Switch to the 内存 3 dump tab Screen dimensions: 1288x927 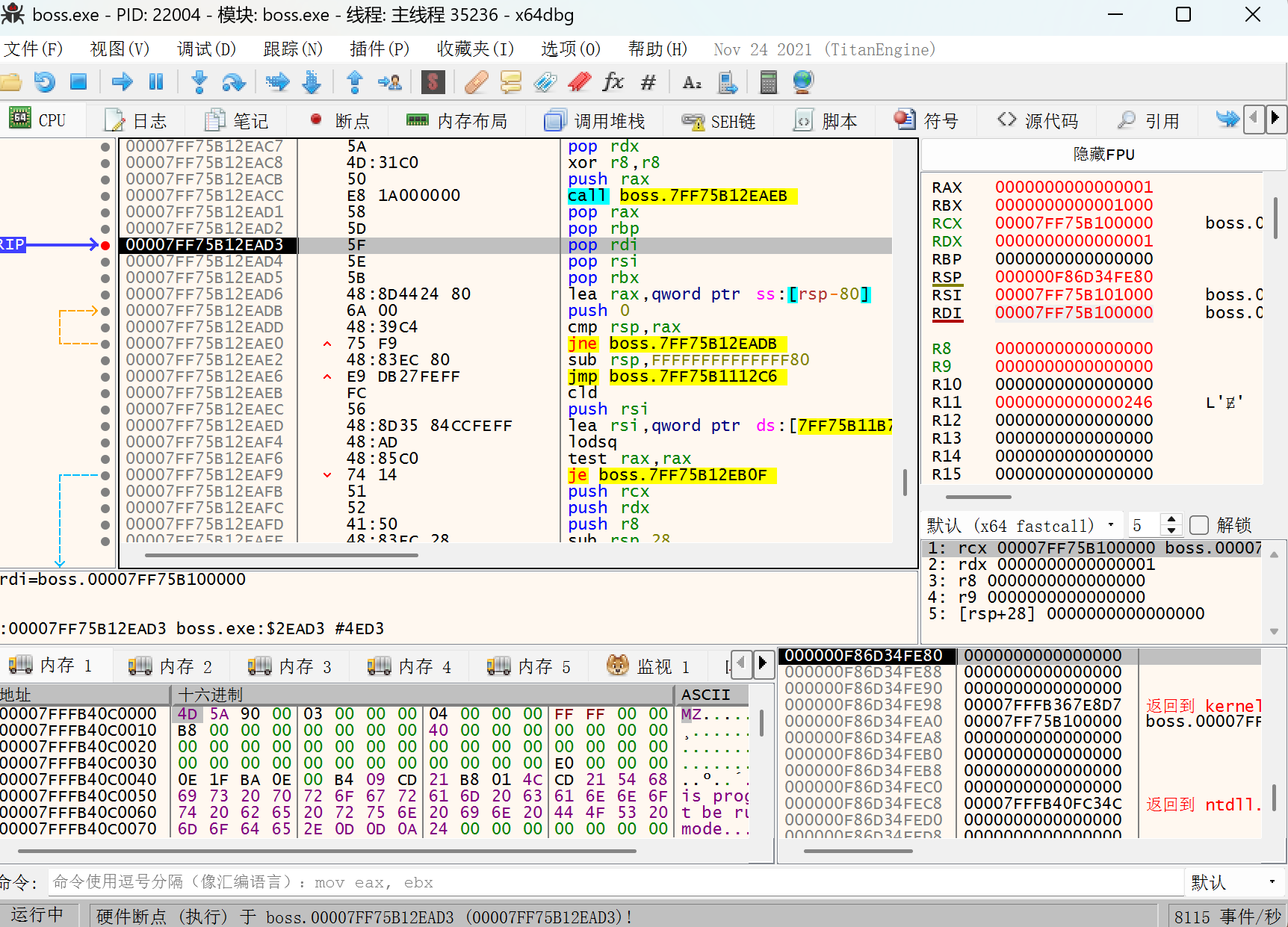290,666
